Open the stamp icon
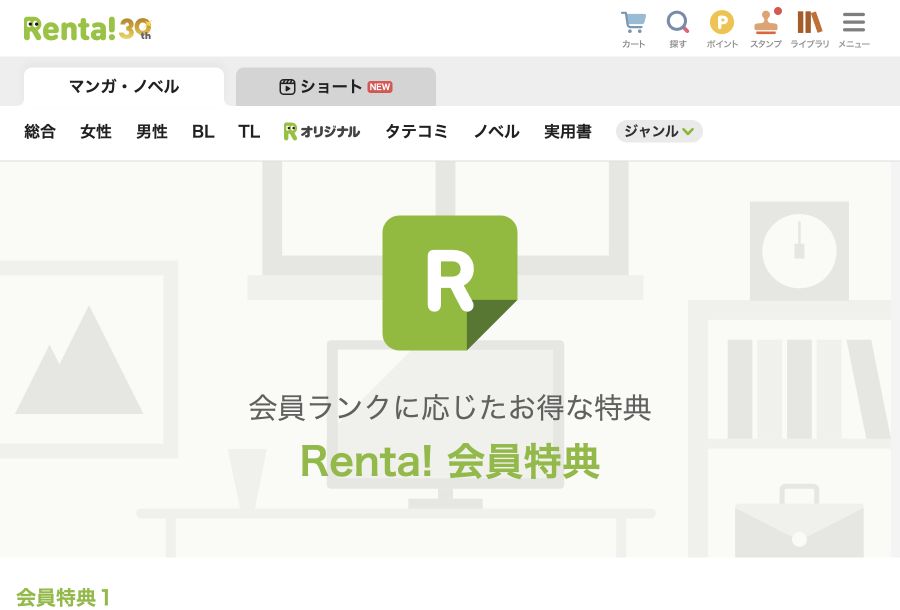900x610 pixels. pos(766,29)
